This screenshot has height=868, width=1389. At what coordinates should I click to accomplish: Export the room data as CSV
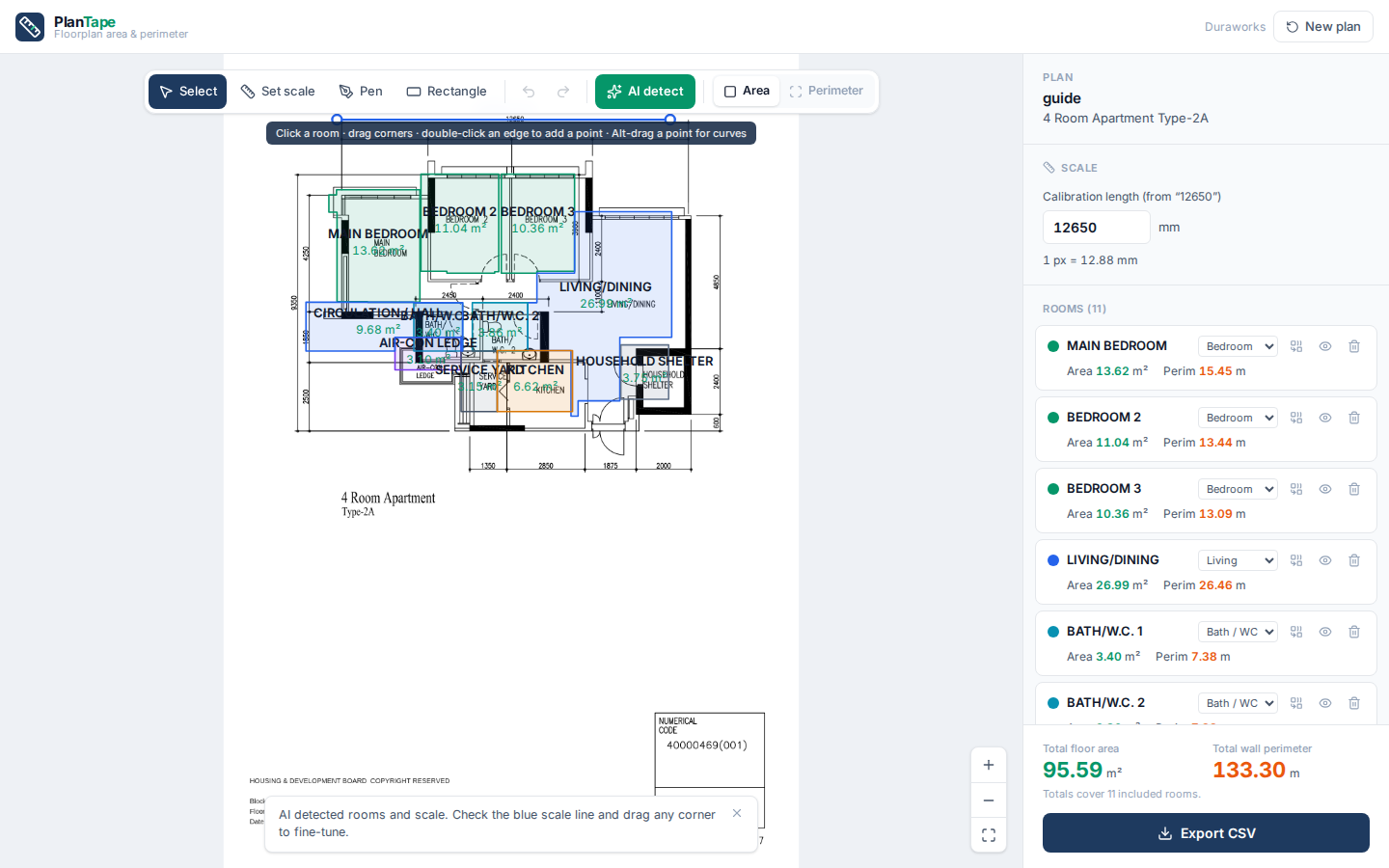coord(1206,833)
